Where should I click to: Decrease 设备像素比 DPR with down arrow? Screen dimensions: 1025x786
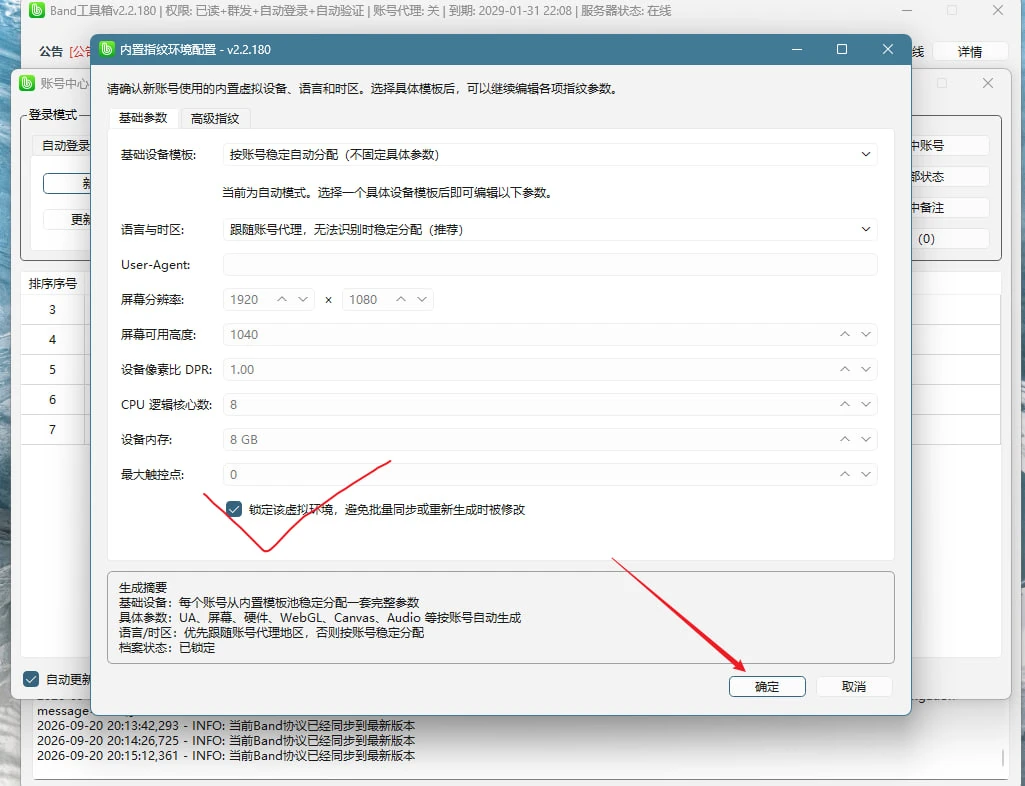(865, 369)
